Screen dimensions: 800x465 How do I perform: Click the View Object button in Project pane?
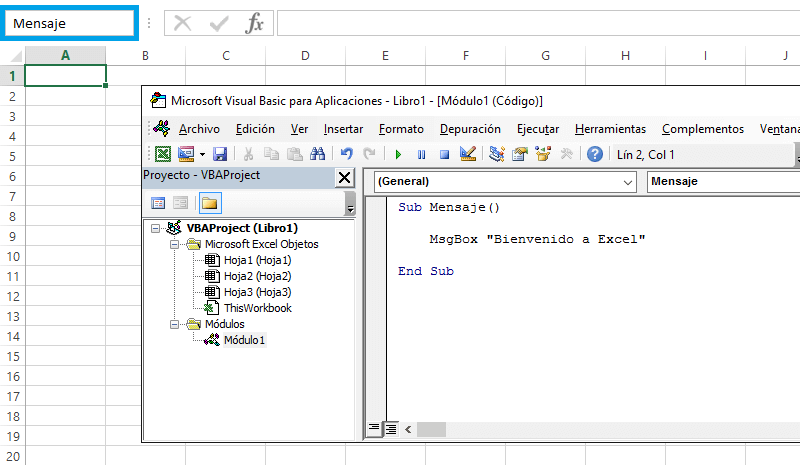(180, 203)
